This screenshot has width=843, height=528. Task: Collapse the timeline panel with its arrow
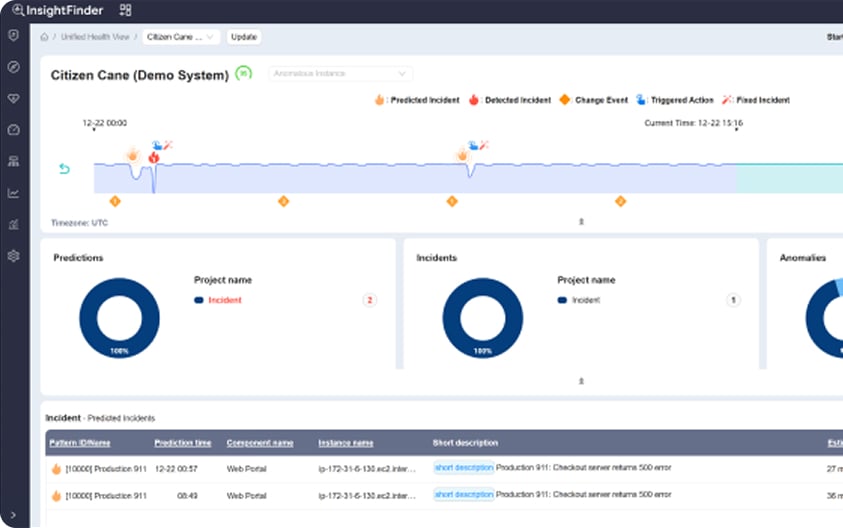(x=581, y=222)
